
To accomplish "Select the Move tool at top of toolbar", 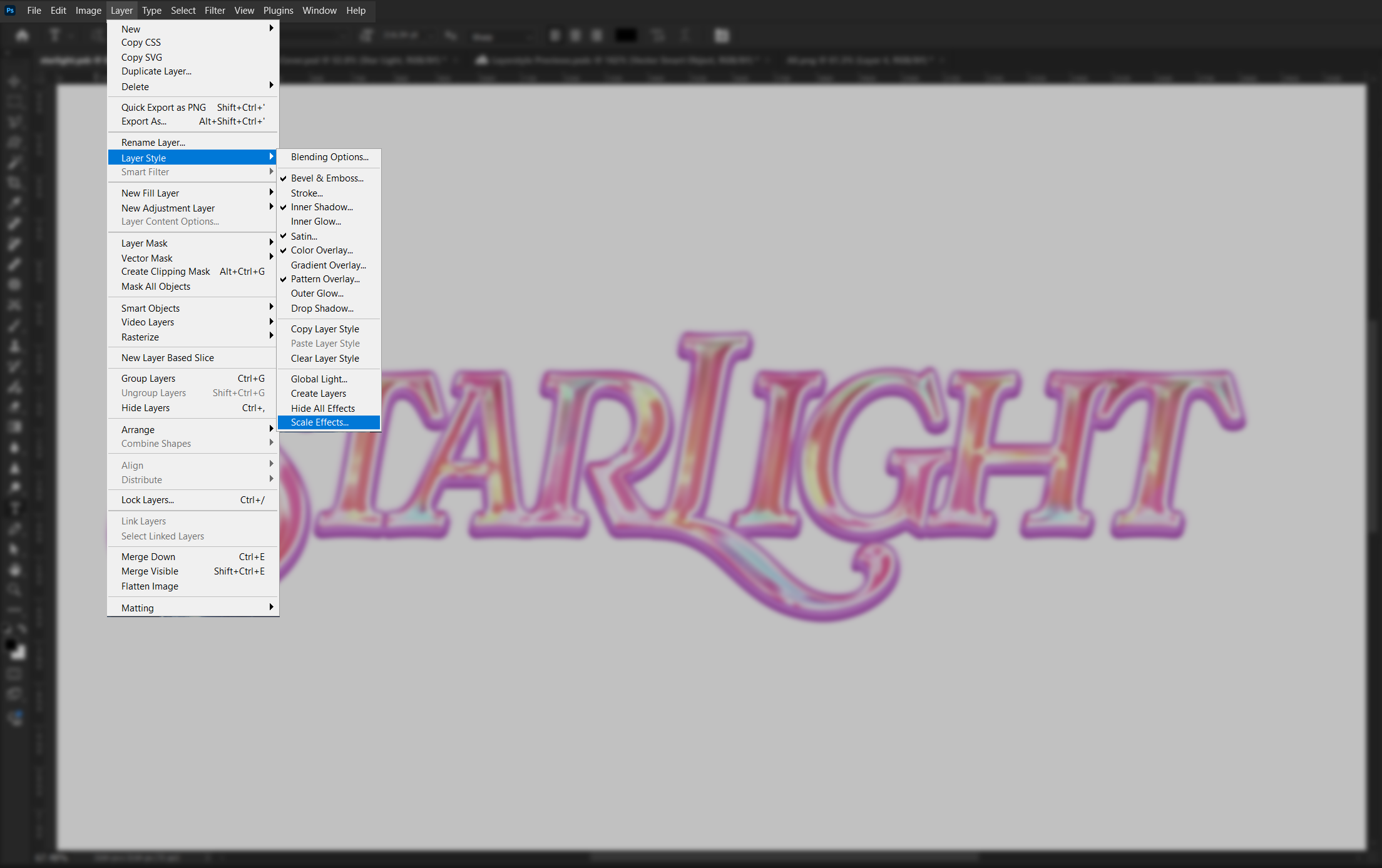I will click(x=15, y=81).
